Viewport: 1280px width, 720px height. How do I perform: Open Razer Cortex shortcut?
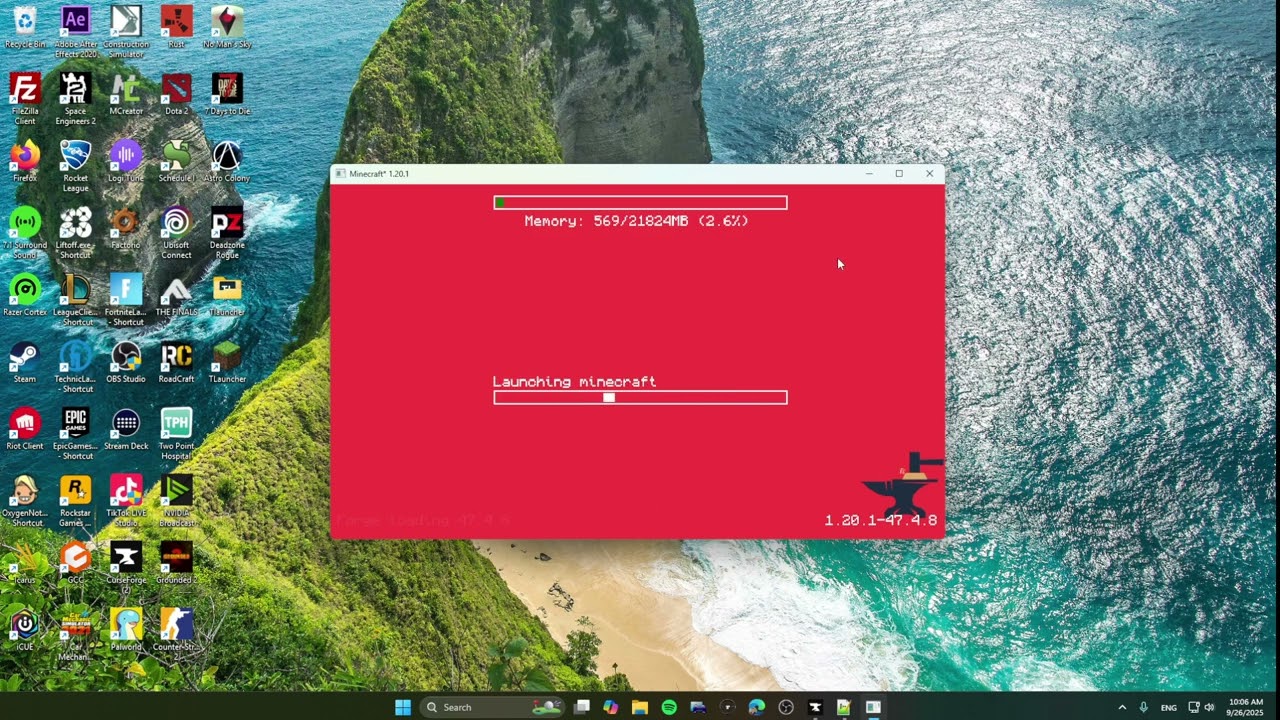tap(25, 295)
